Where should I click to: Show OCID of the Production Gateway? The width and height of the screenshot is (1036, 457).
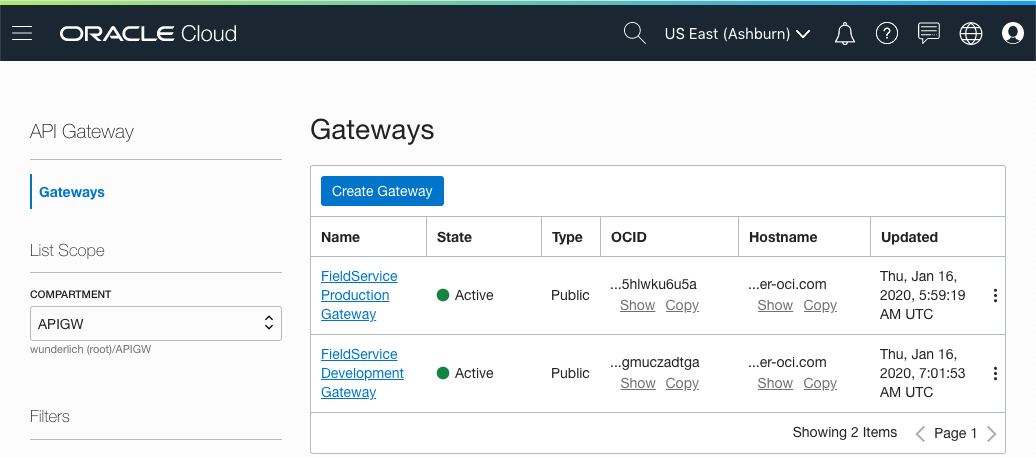(x=638, y=306)
